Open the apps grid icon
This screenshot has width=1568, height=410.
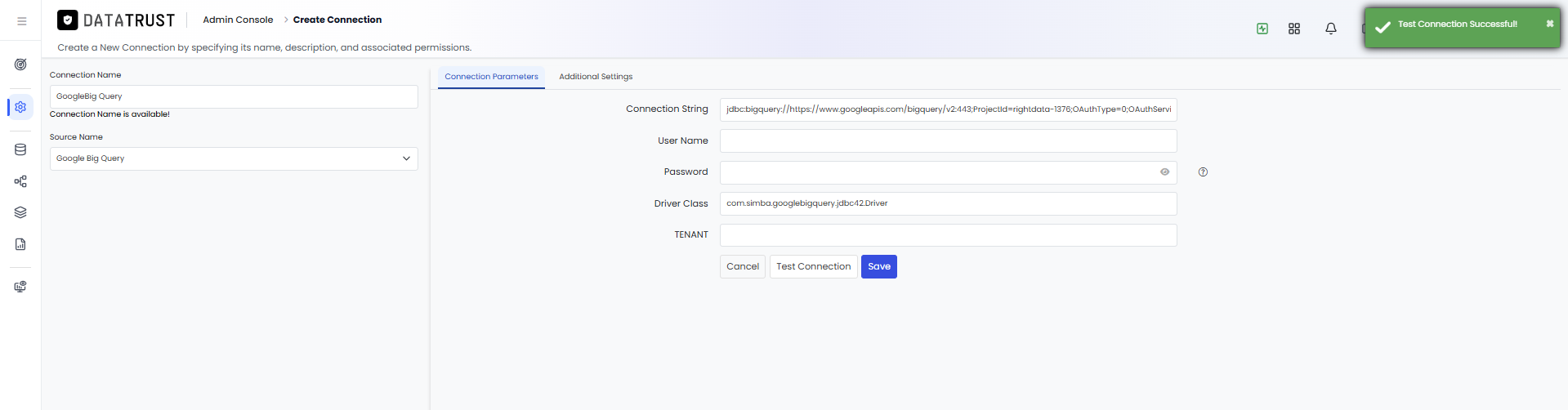pos(1294,29)
